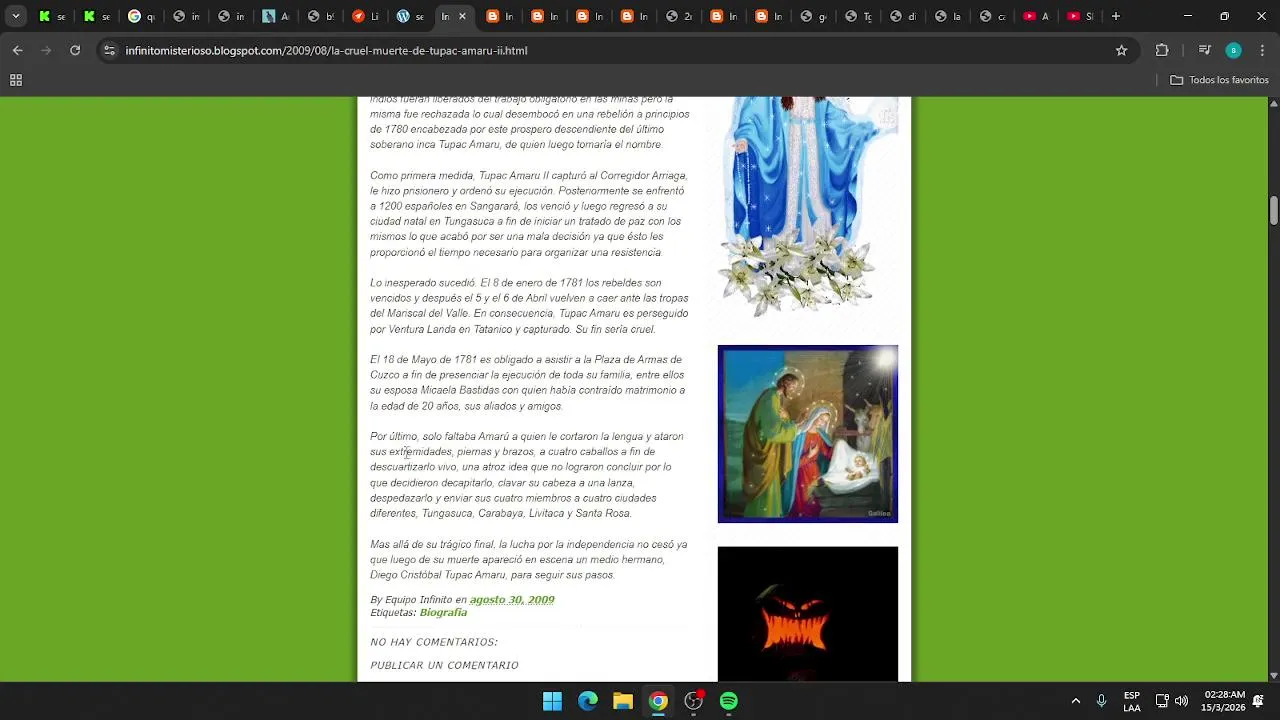The height and width of the screenshot is (720, 1280).
Task: Click the paragraph starting Lo inesperado sucedió
Action: pyautogui.click(x=529, y=306)
